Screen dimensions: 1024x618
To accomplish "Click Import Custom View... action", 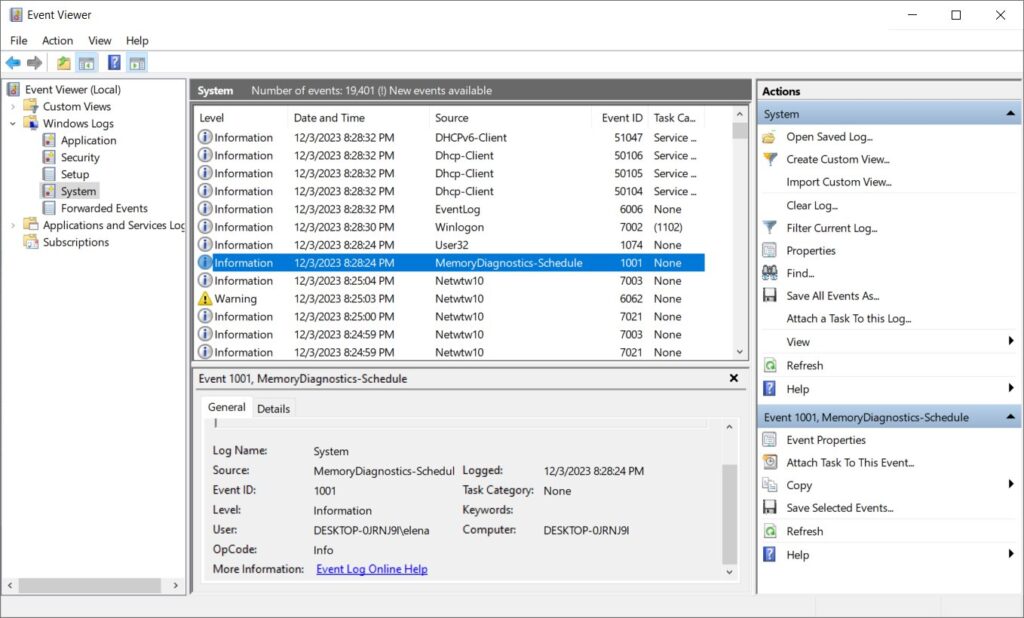I will (839, 182).
